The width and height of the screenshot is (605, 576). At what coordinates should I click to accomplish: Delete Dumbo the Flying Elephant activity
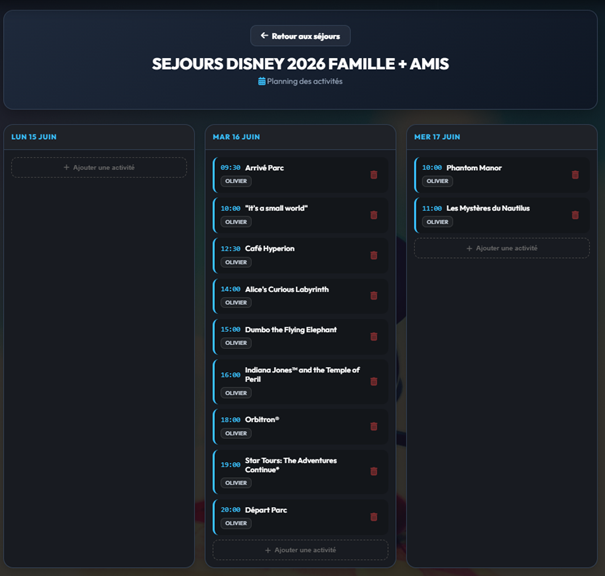point(374,336)
